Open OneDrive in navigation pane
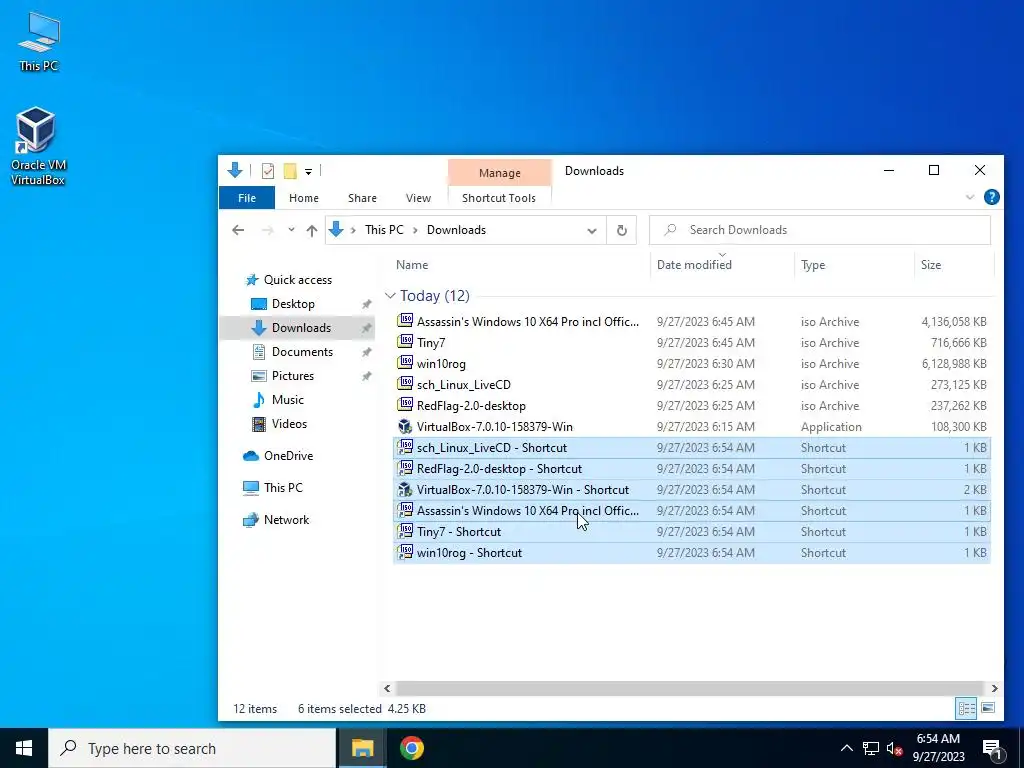This screenshot has width=1024, height=768. (x=288, y=456)
